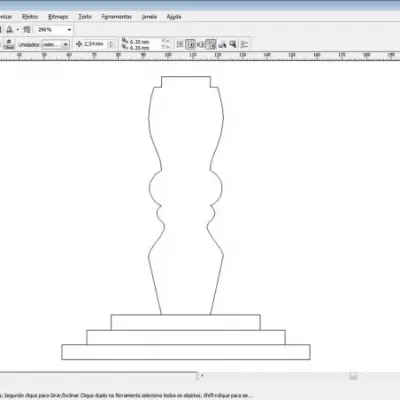This screenshot has height=400, width=400.
Task: Expand the application launcher dropdown arrow
Action: pos(18,30)
